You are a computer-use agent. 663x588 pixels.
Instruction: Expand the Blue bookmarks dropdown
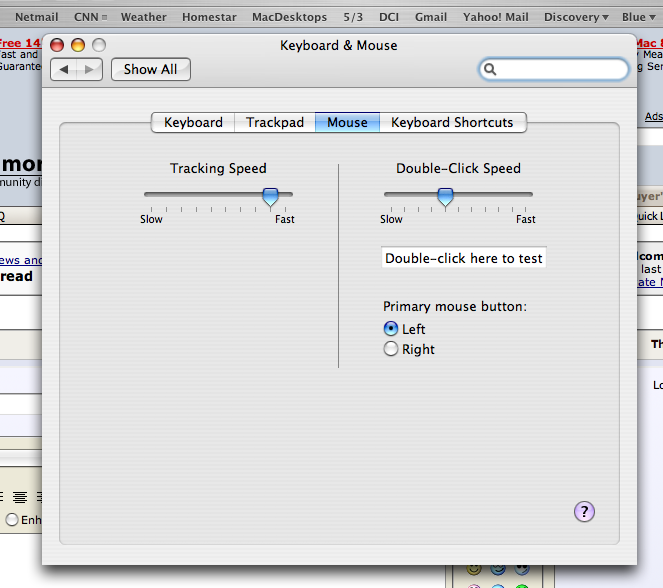(638, 17)
